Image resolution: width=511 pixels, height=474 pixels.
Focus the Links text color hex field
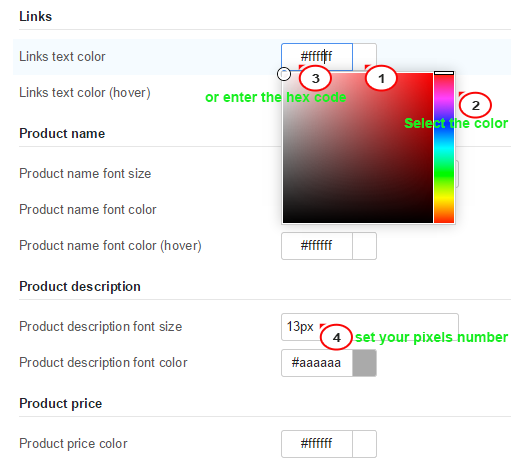tap(317, 57)
